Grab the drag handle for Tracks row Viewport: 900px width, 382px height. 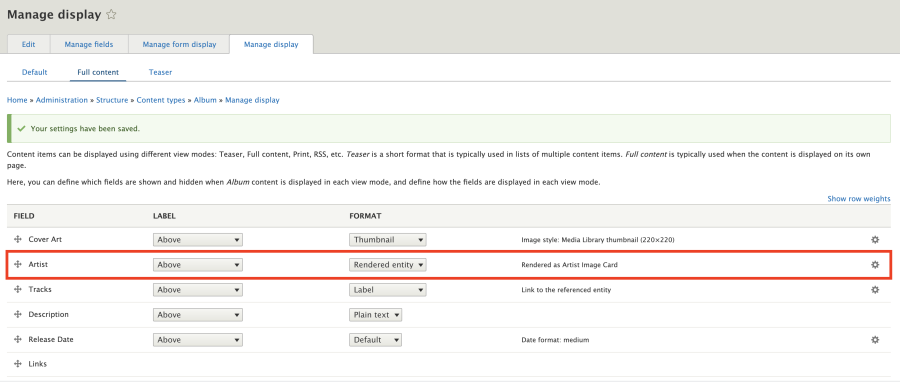(18, 289)
